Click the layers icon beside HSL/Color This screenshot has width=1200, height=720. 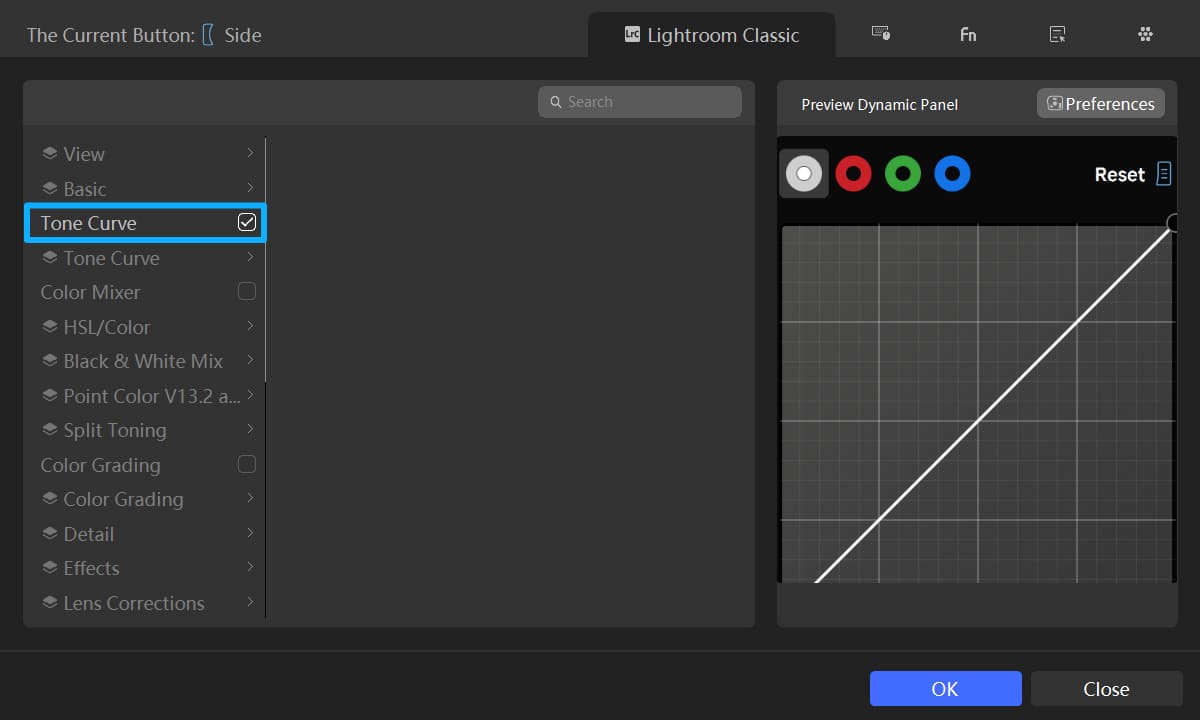(x=49, y=326)
